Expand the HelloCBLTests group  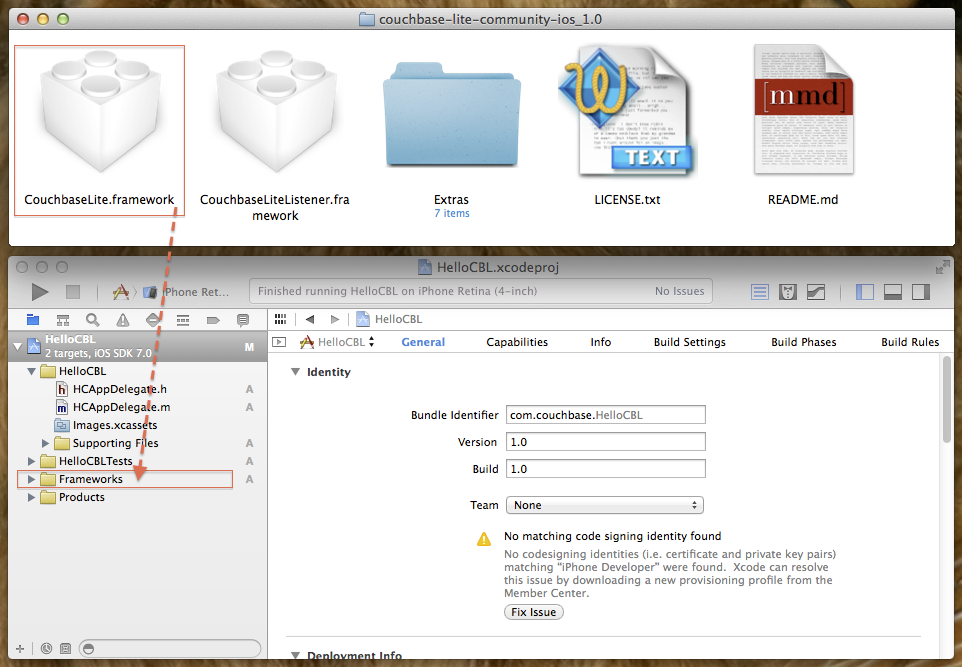(31, 461)
